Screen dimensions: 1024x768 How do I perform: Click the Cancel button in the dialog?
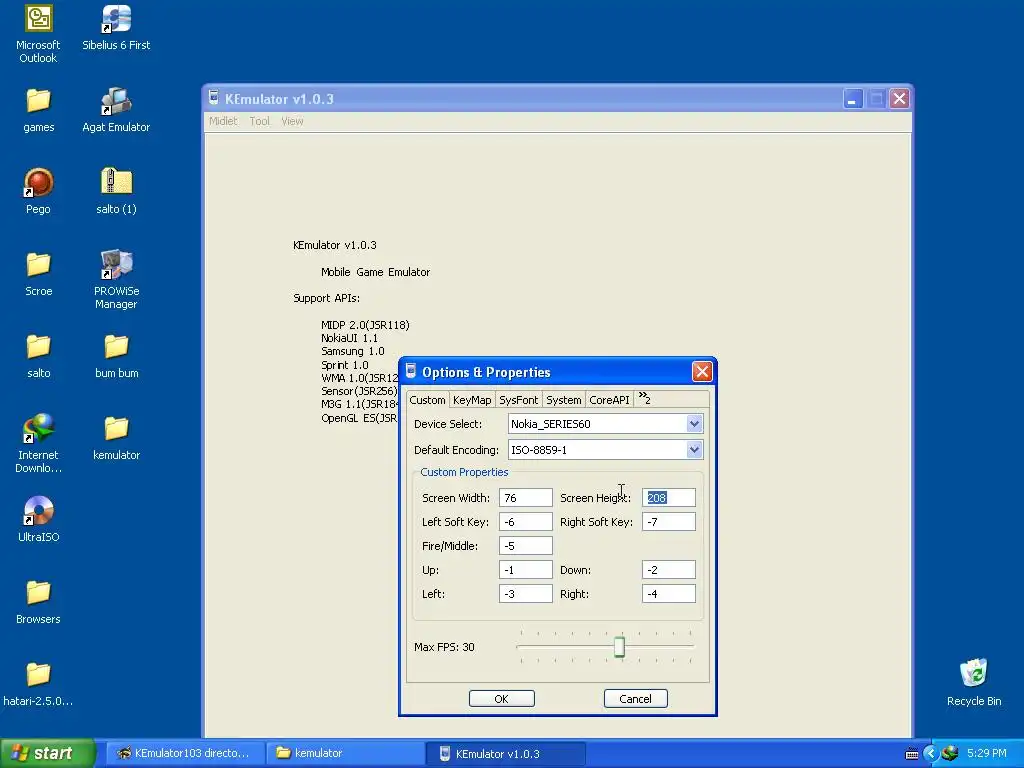click(635, 699)
